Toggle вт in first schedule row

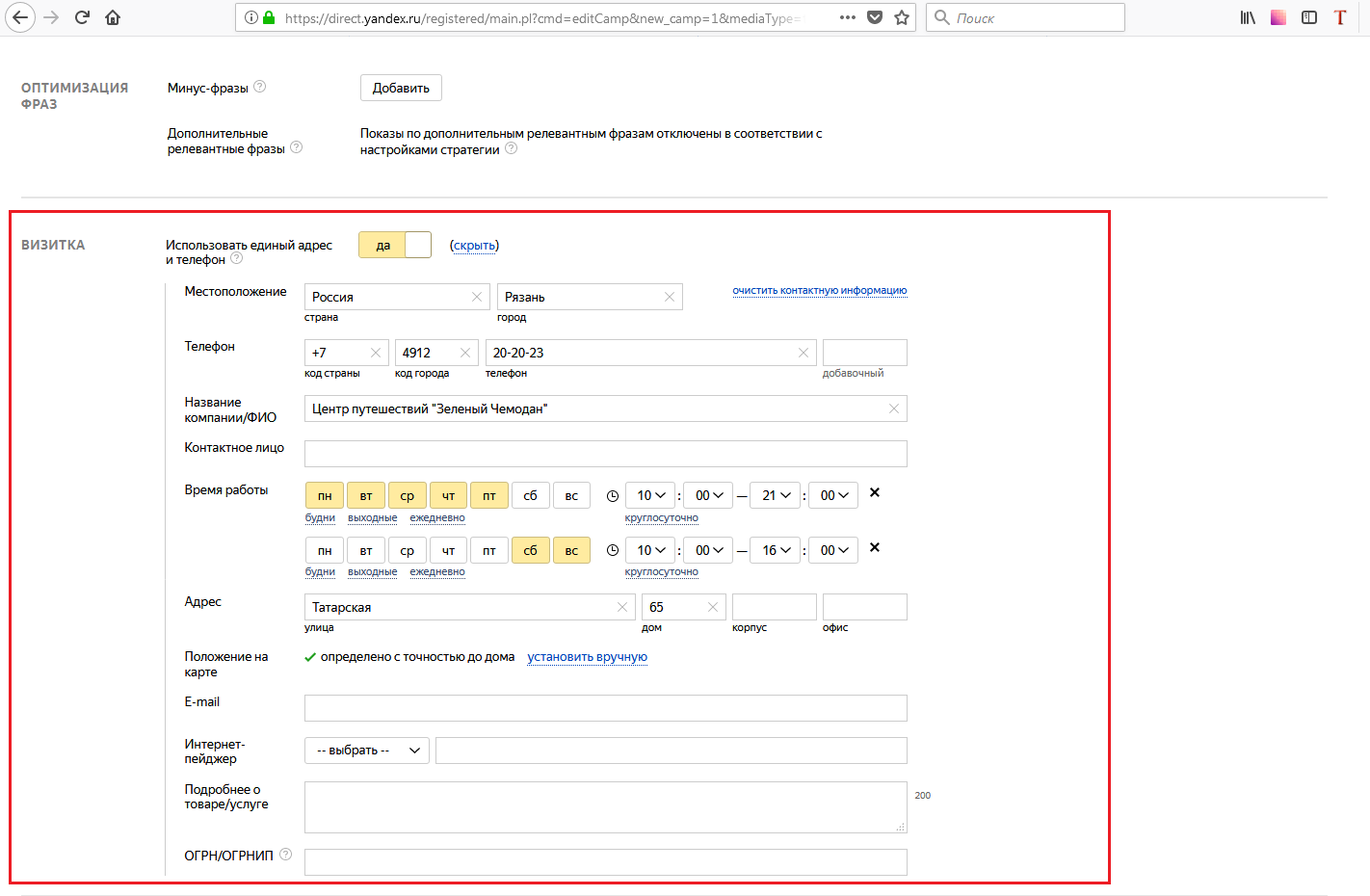click(x=366, y=495)
